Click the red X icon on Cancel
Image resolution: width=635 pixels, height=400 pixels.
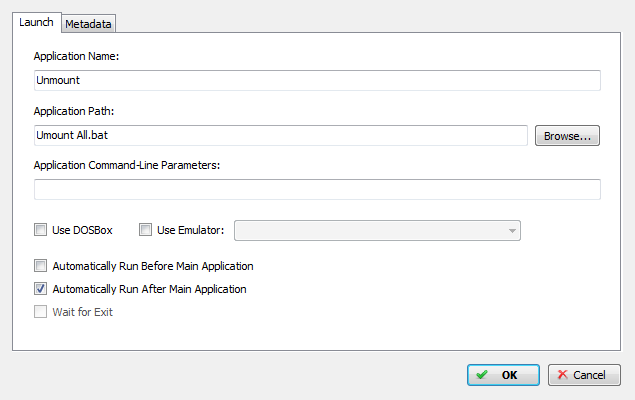tap(563, 374)
